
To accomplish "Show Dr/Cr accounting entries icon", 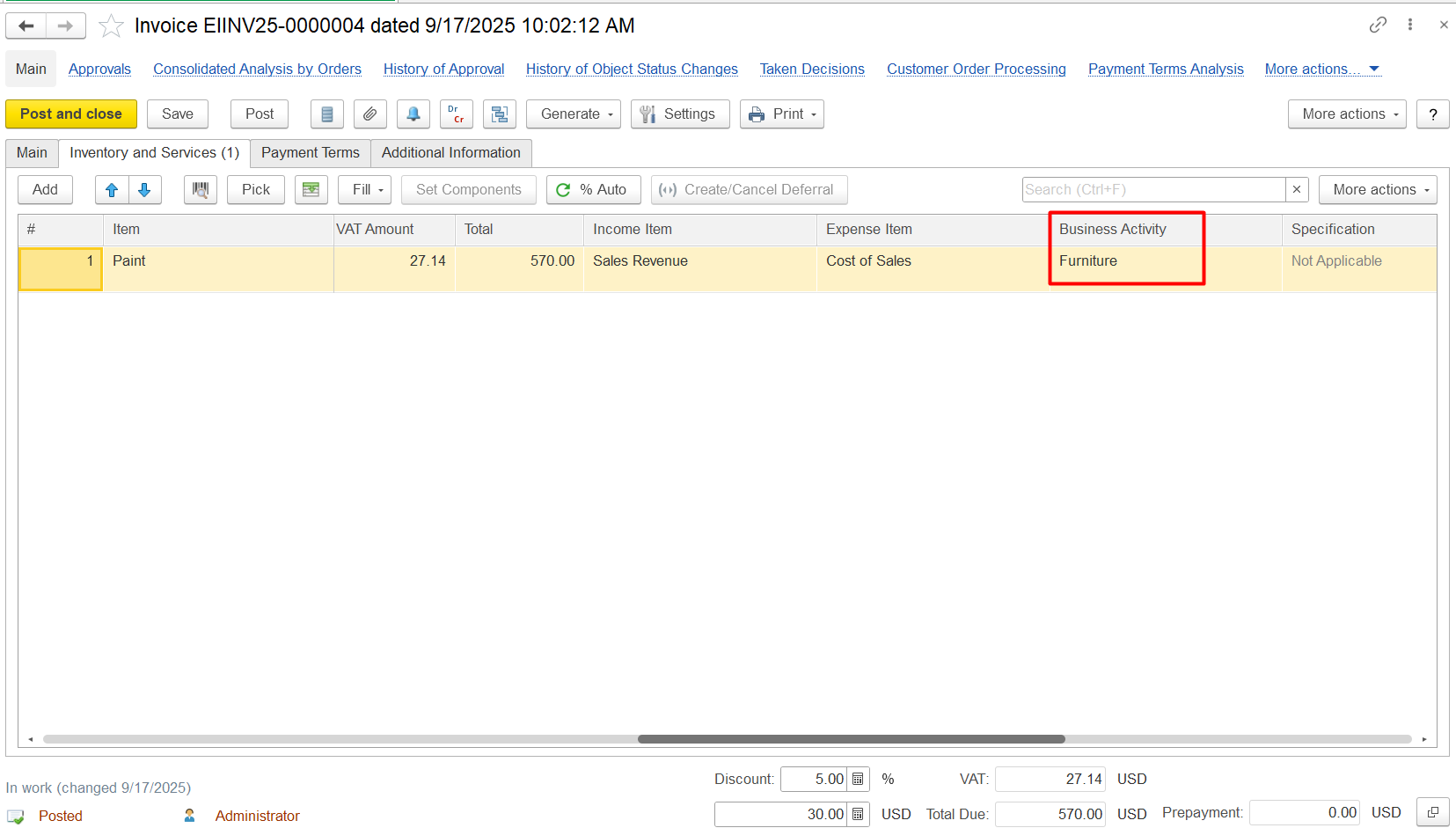I will tap(456, 114).
